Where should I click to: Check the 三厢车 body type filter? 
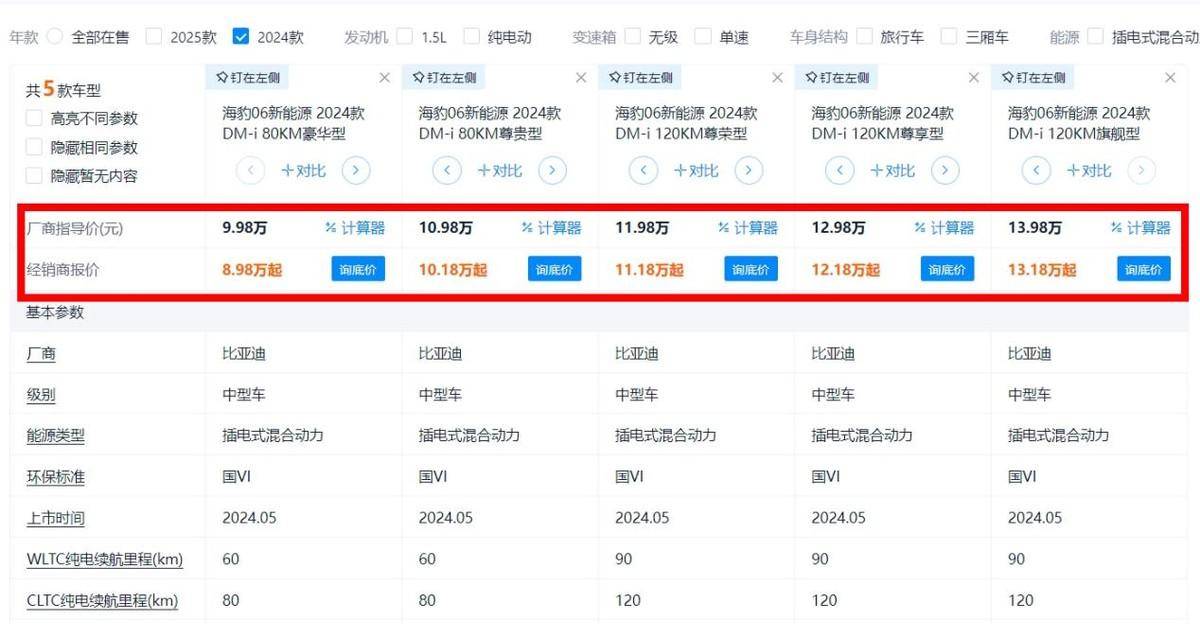click(x=949, y=37)
